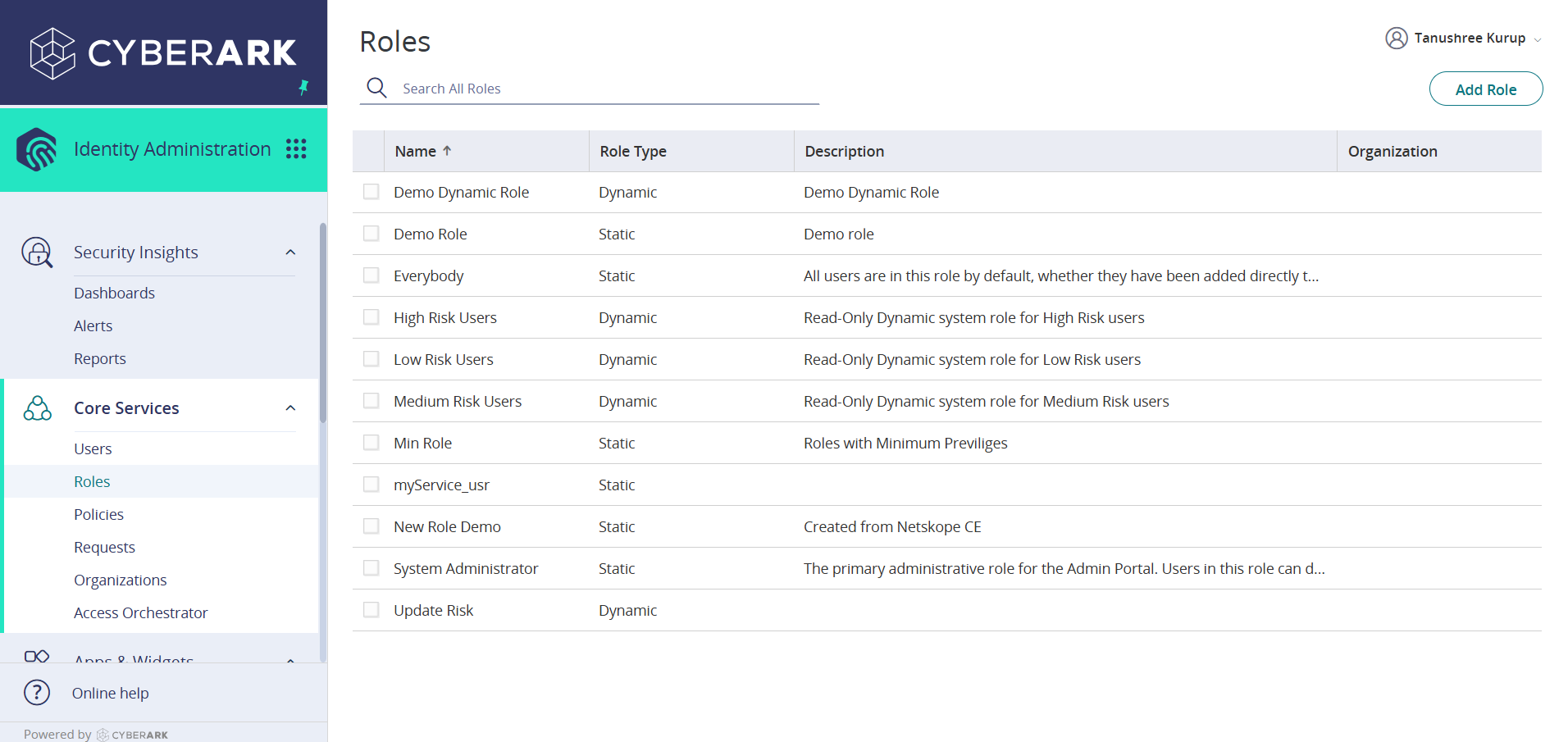The width and height of the screenshot is (1568, 742).
Task: Click the CyberArk cube logo icon
Action: 52,53
